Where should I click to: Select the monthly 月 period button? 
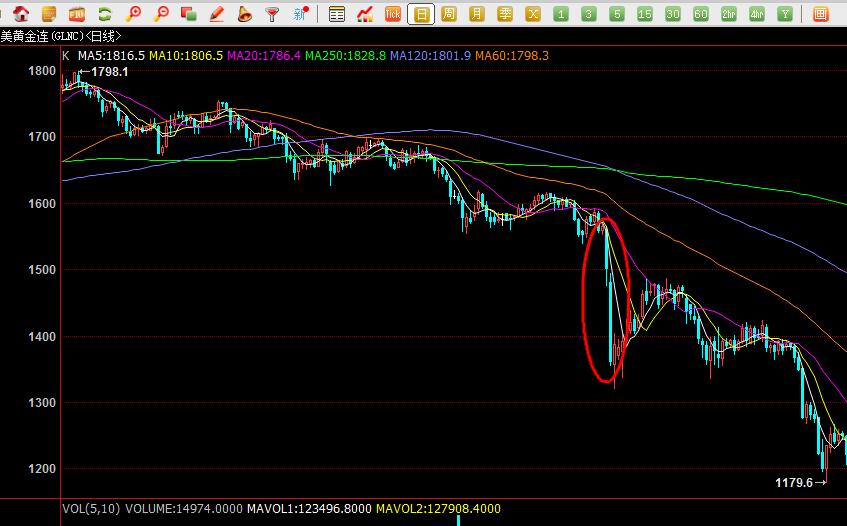click(x=477, y=14)
